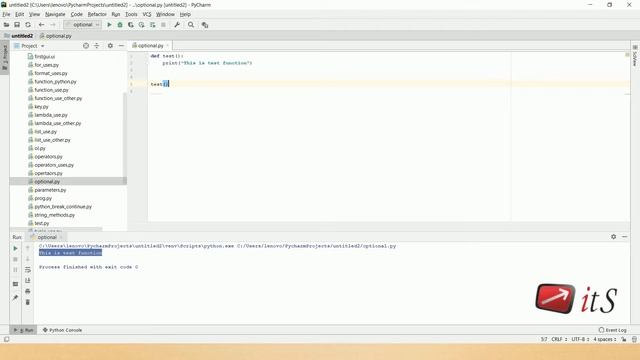Toggle soft-wrap in Run console
Screen dimensions: 640x360
coord(28,270)
